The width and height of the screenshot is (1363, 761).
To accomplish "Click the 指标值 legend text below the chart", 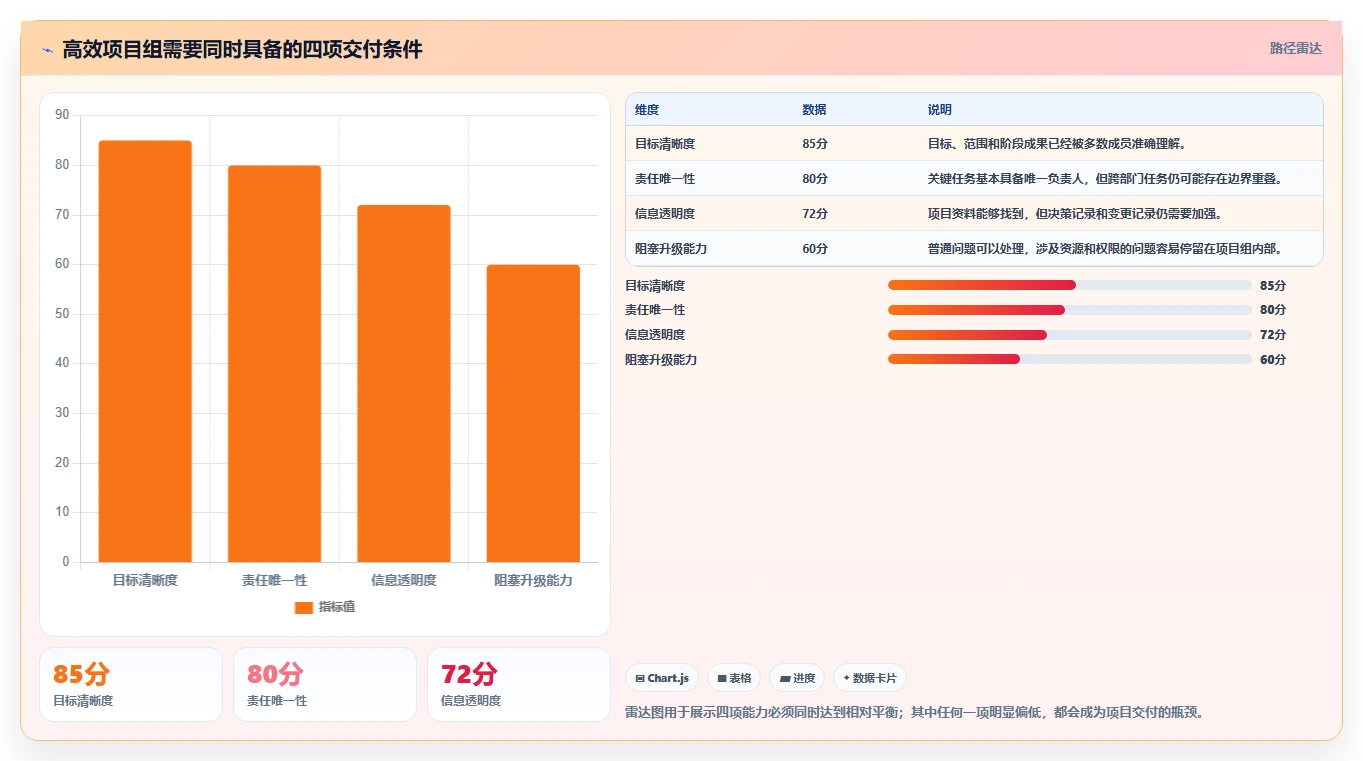I will click(x=337, y=608).
